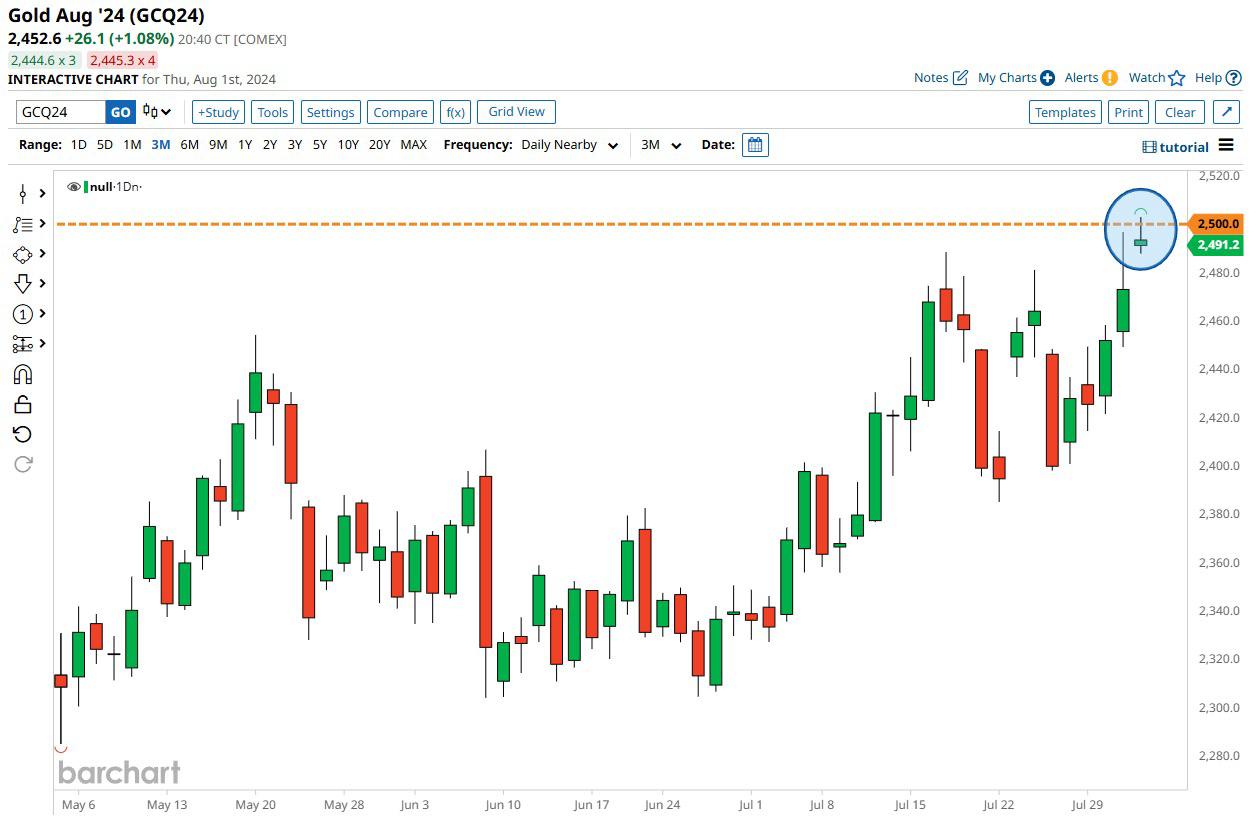Open chart Settings button

[331, 112]
